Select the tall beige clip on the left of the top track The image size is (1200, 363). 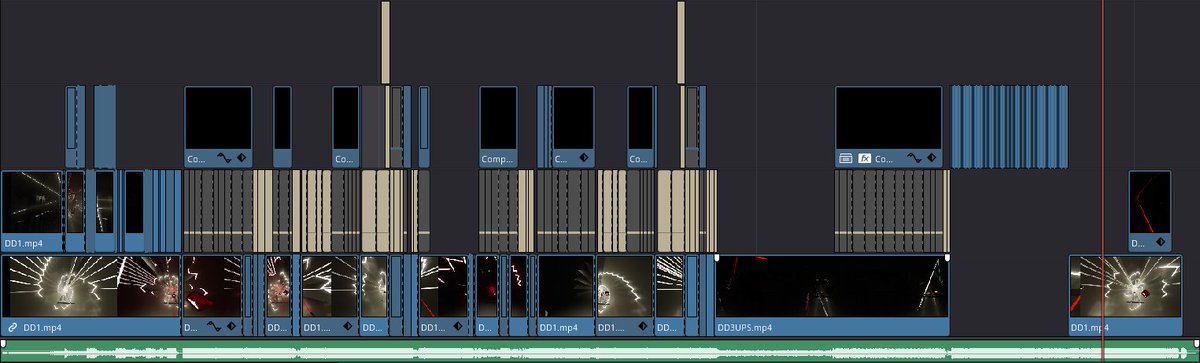385,43
